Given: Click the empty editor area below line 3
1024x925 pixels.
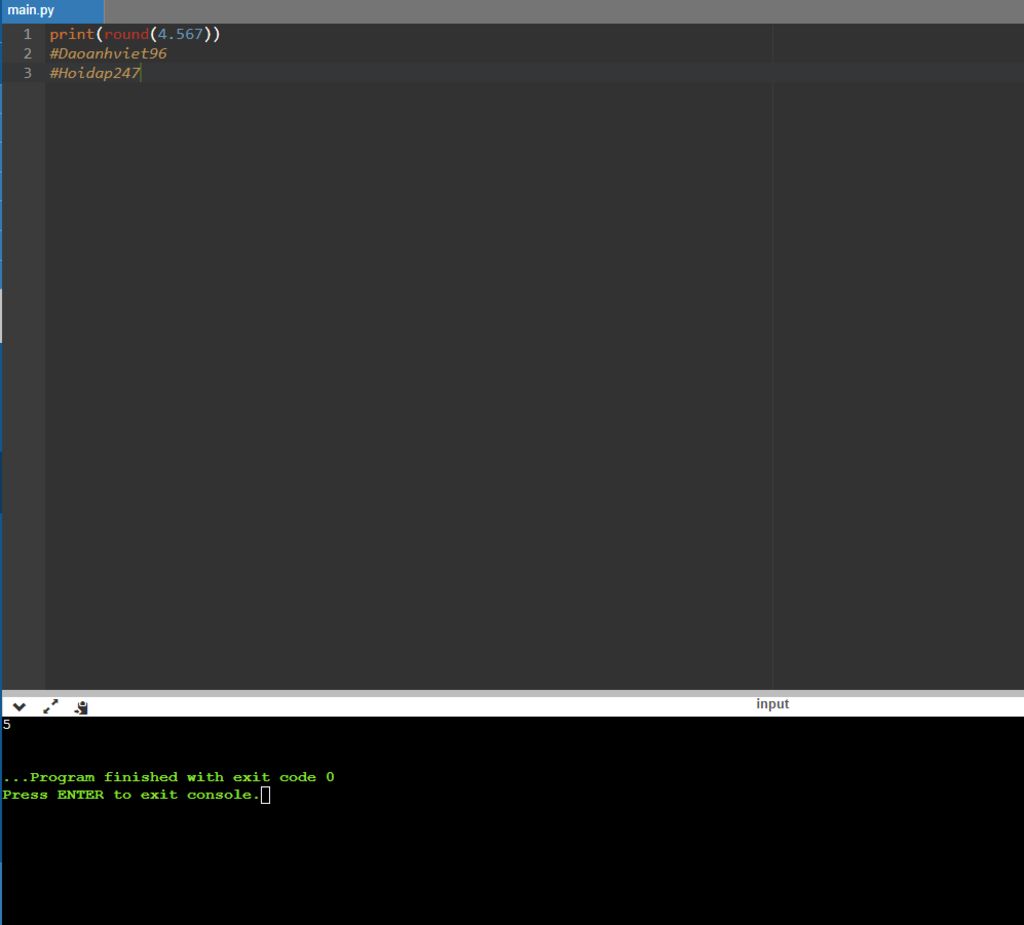Looking at the screenshot, I should point(400,350).
